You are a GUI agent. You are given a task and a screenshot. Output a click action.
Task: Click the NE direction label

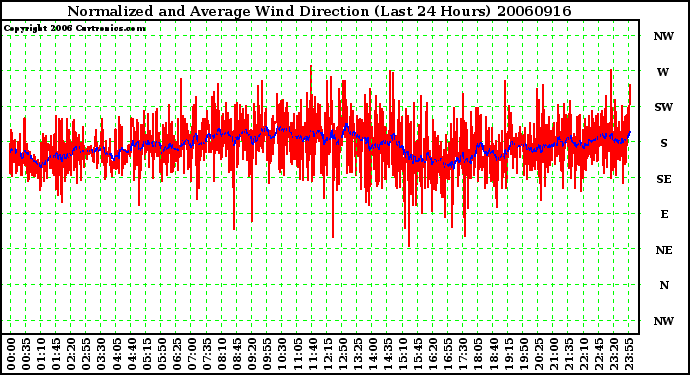point(664,250)
